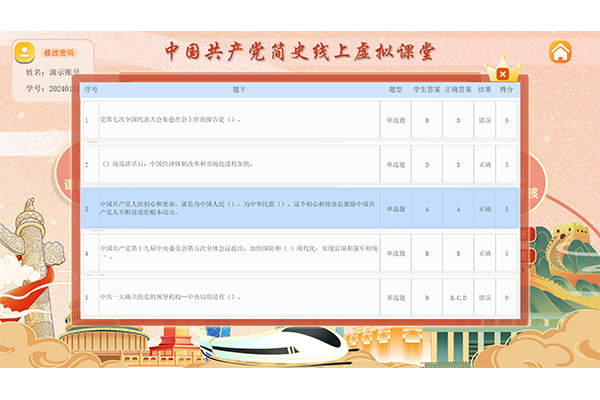Click the 序号 column header
This screenshot has width=600, height=400.
[91, 90]
